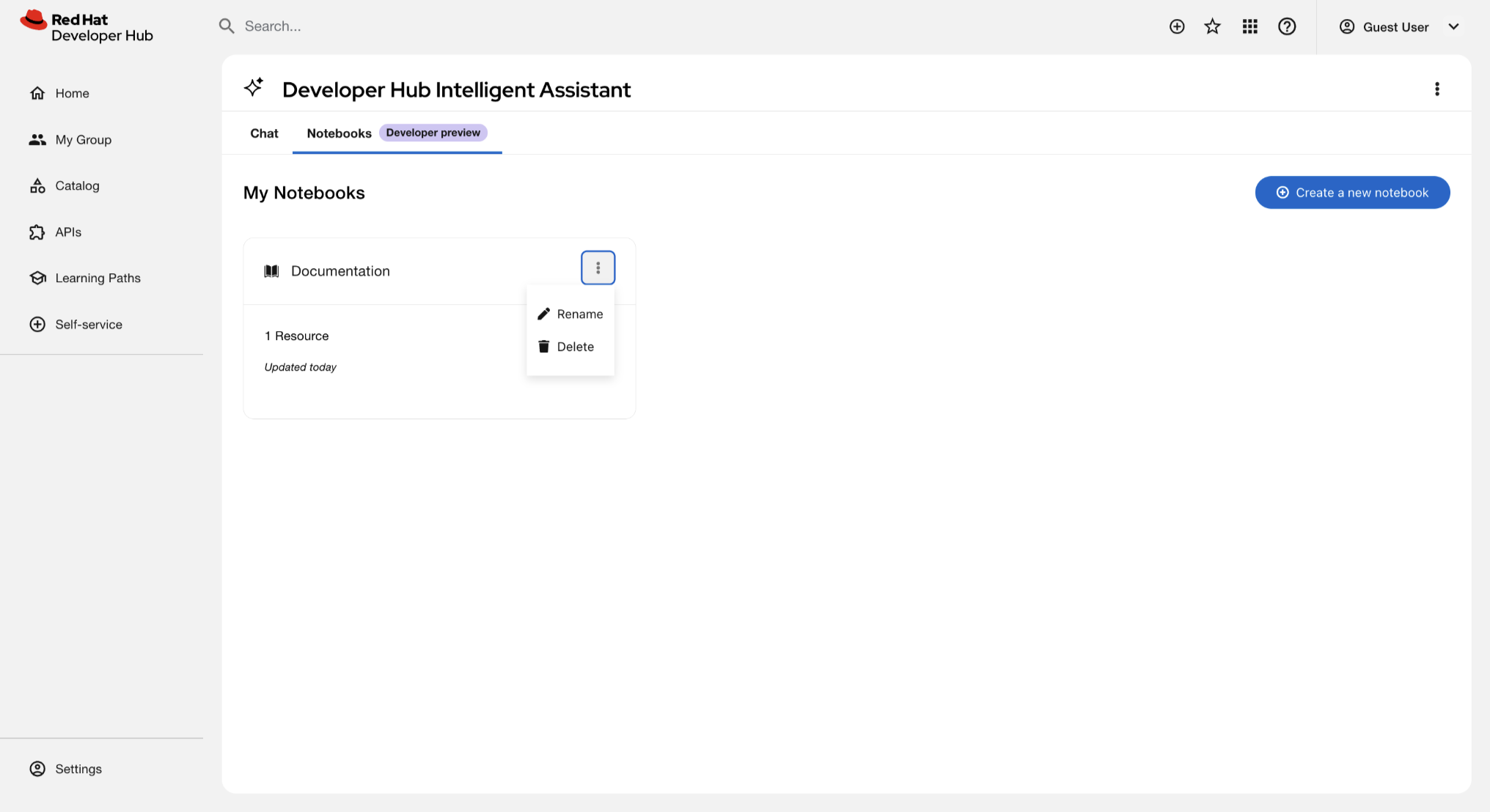Go to My Group in the sidebar

click(70, 139)
